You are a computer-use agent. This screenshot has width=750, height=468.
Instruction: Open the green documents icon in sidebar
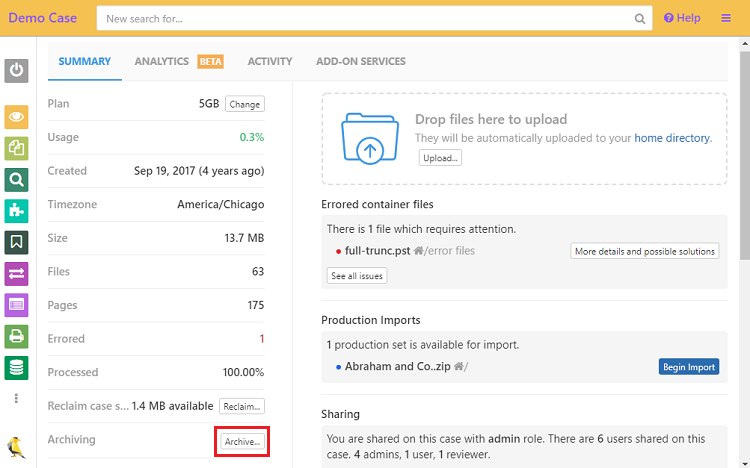(x=17, y=148)
